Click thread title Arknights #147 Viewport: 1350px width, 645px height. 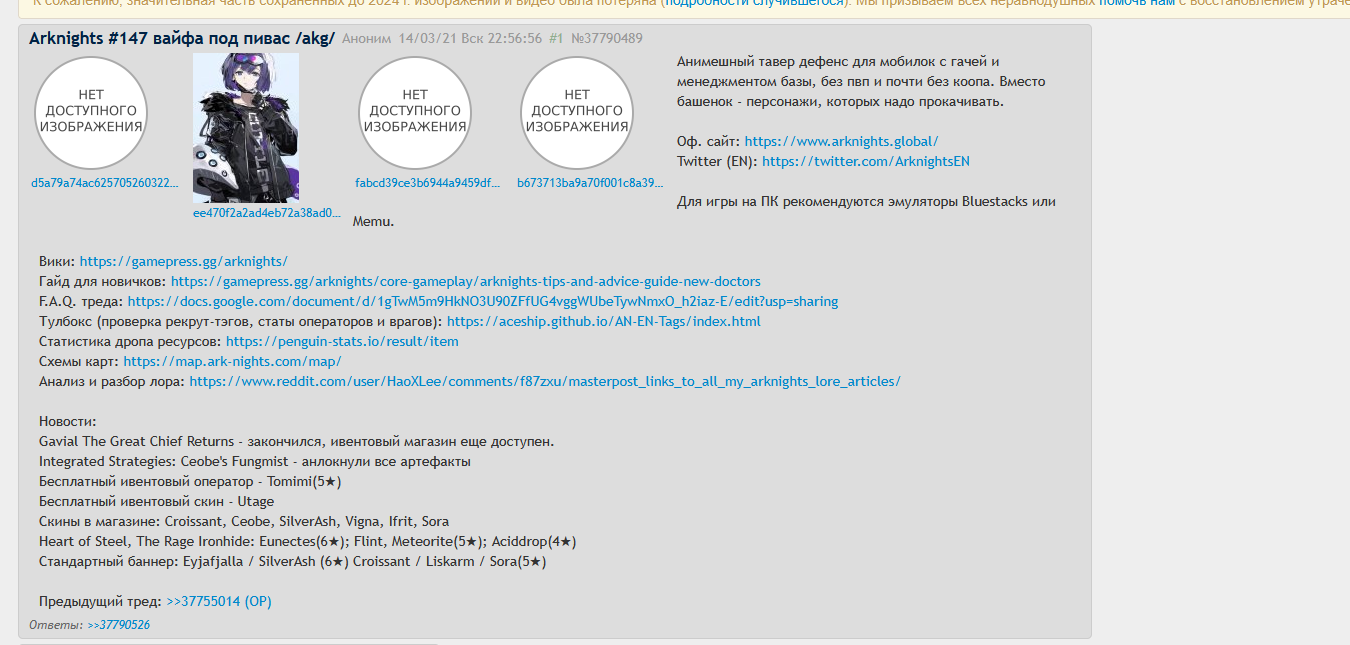coord(182,38)
